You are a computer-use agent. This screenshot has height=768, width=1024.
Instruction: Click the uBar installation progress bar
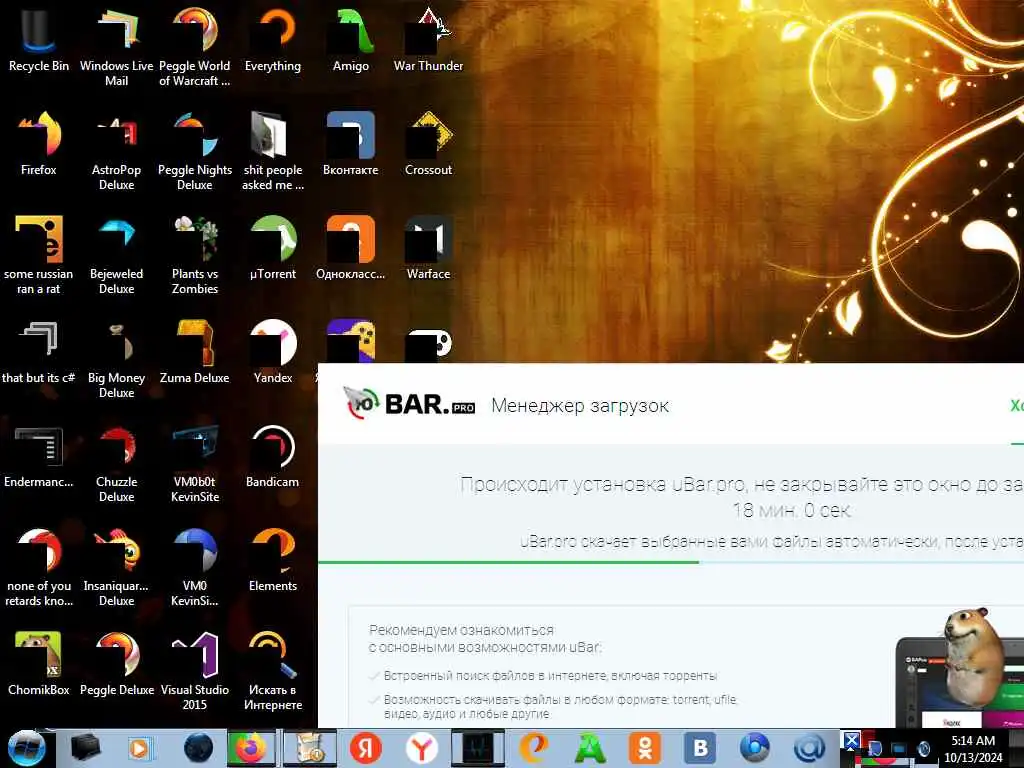tap(671, 562)
